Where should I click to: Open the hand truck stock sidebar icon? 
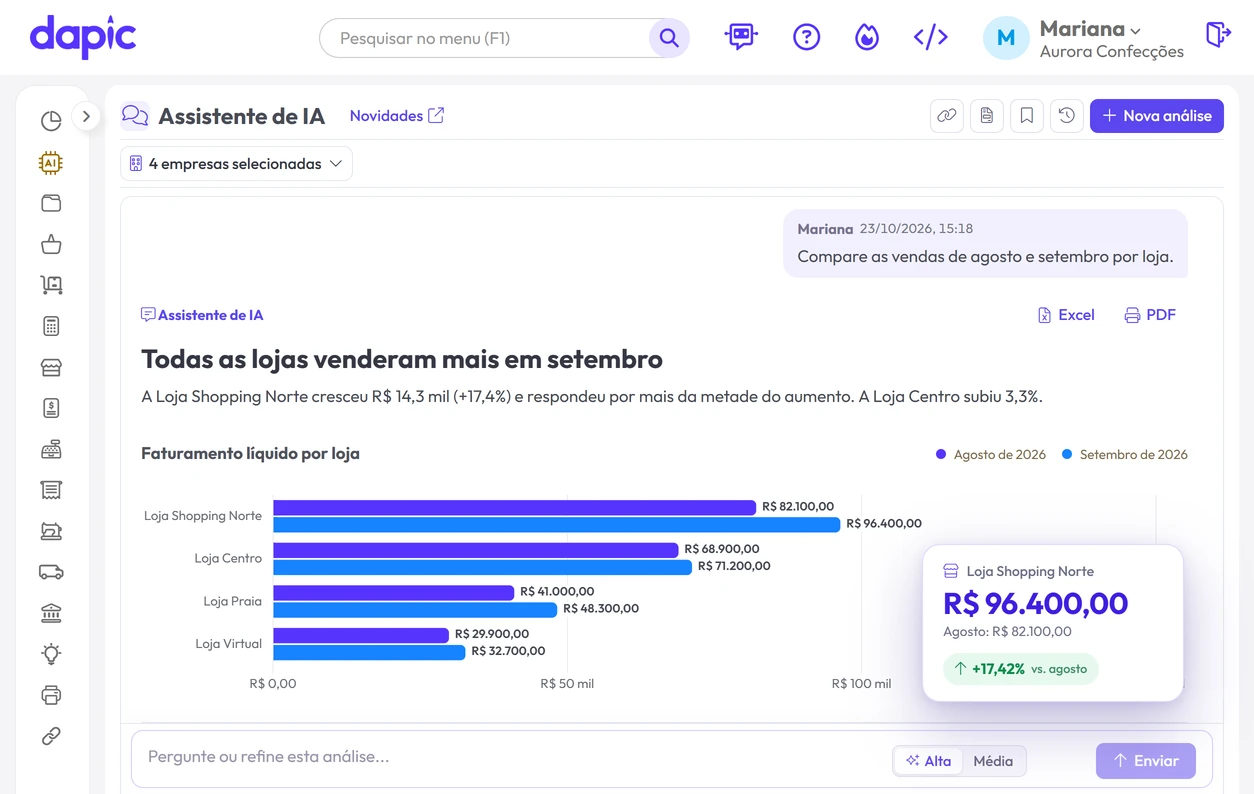click(51, 285)
